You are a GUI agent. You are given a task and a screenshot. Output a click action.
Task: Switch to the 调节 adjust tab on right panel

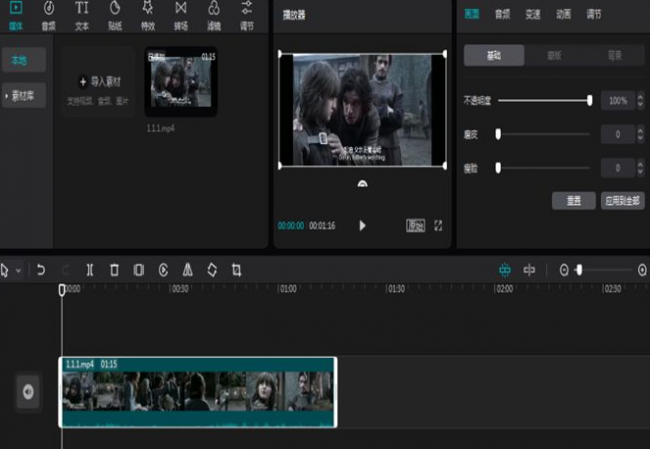click(594, 15)
